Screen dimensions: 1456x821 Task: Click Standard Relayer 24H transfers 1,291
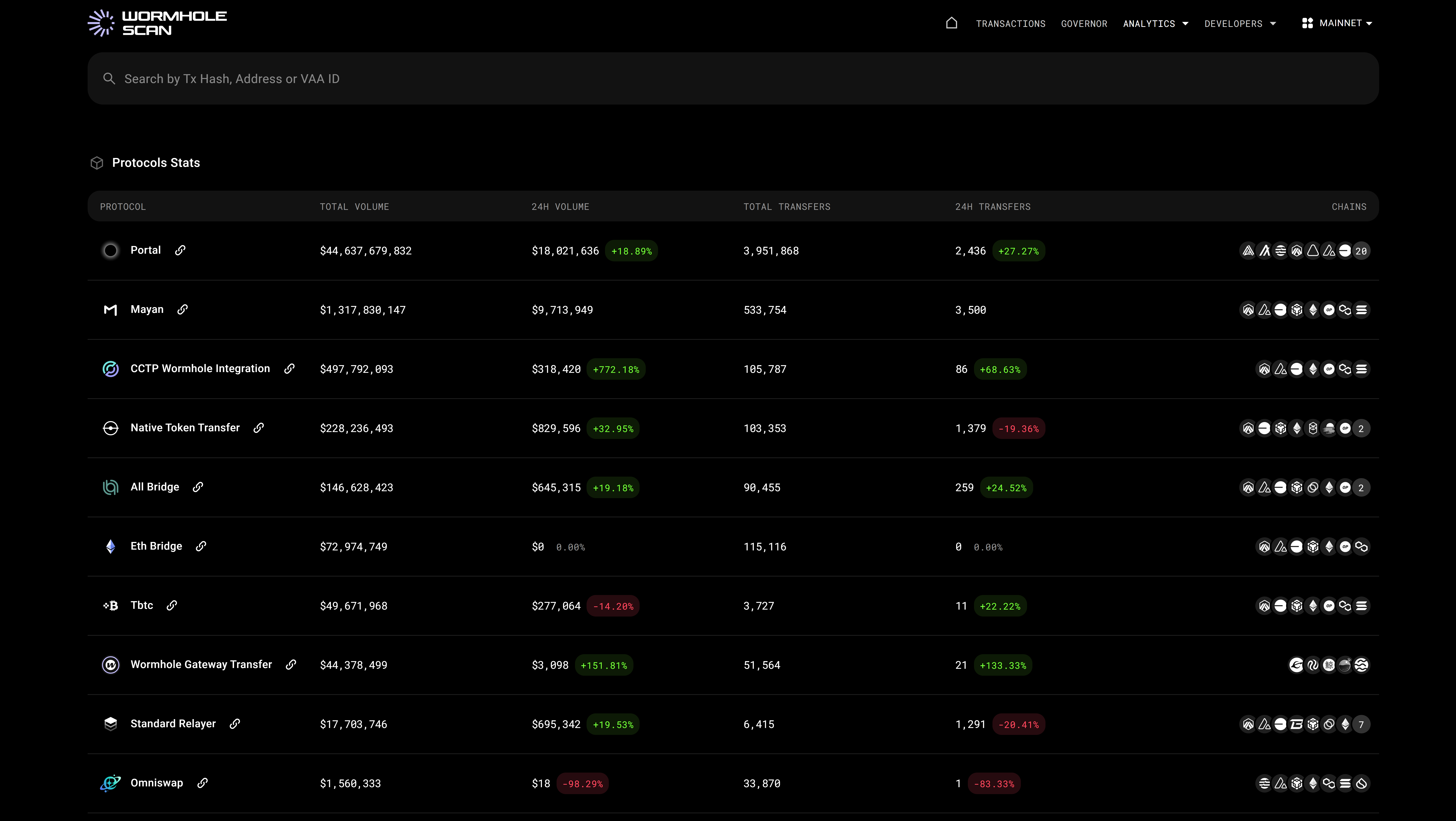(x=971, y=724)
